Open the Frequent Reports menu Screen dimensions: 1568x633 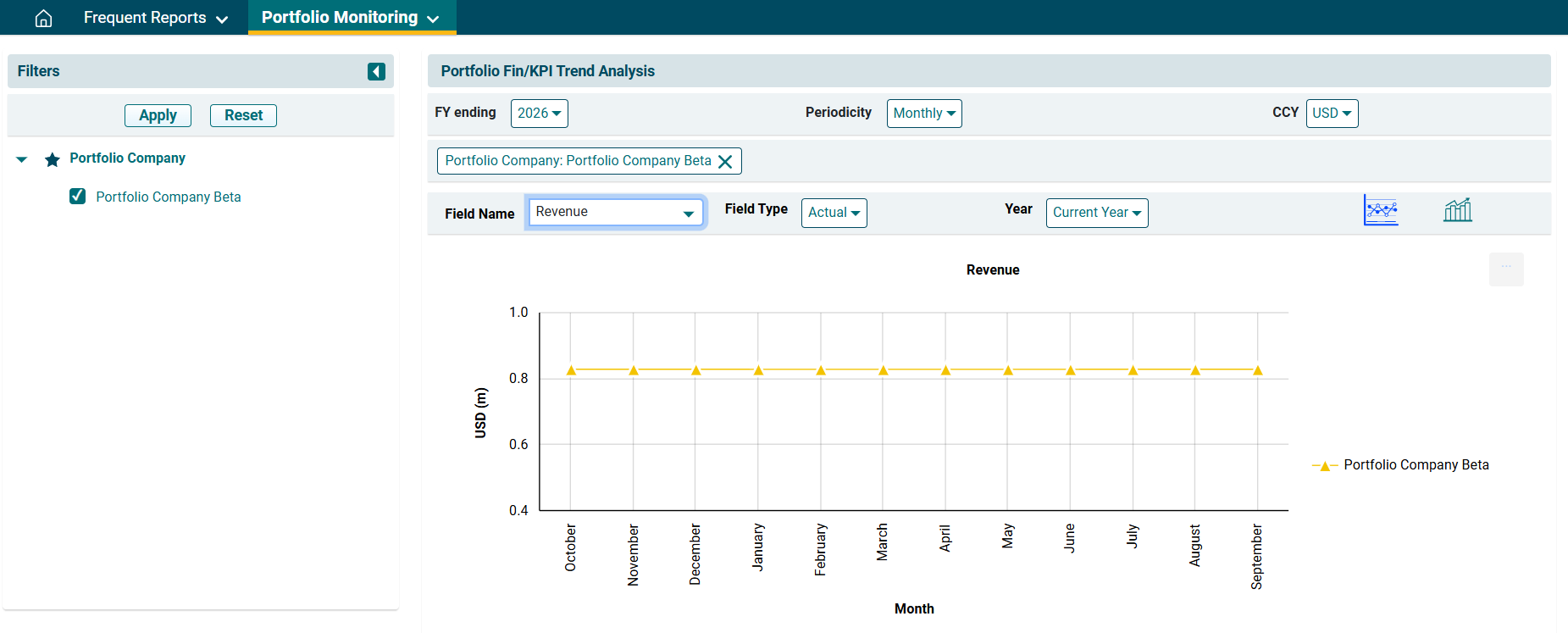point(155,18)
